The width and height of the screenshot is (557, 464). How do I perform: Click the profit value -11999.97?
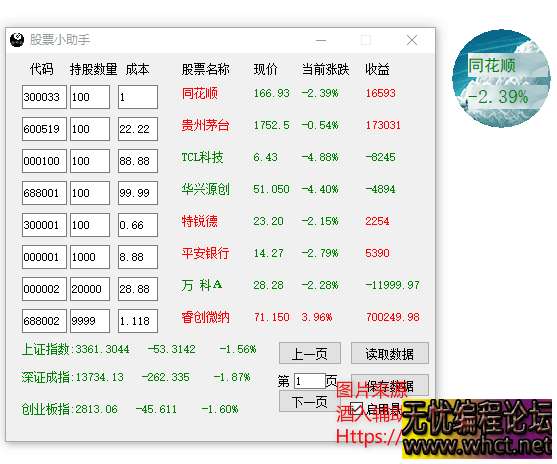(393, 285)
